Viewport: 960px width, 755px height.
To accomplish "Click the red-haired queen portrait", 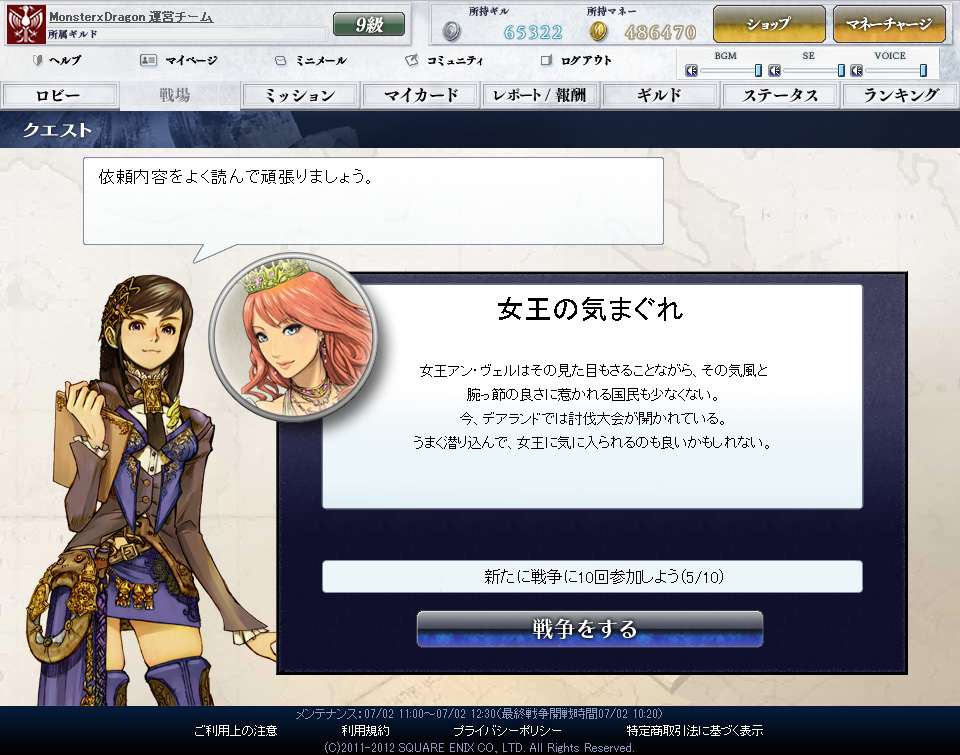I will 290,332.
